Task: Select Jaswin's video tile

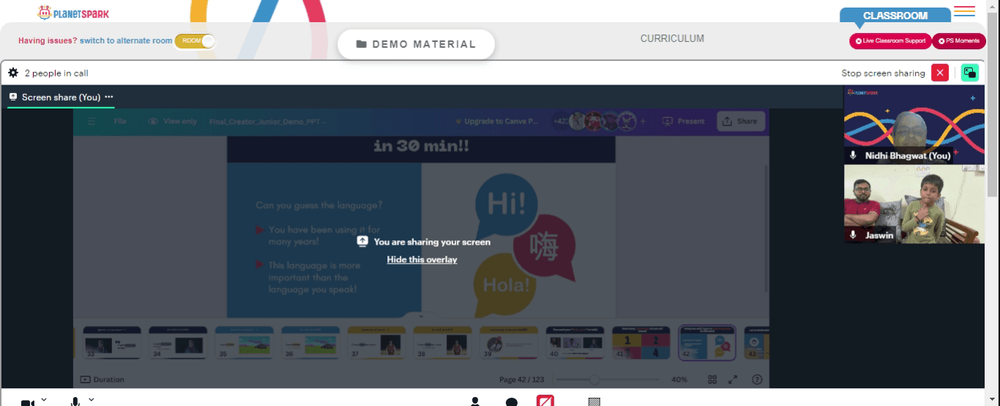Action: (x=914, y=204)
